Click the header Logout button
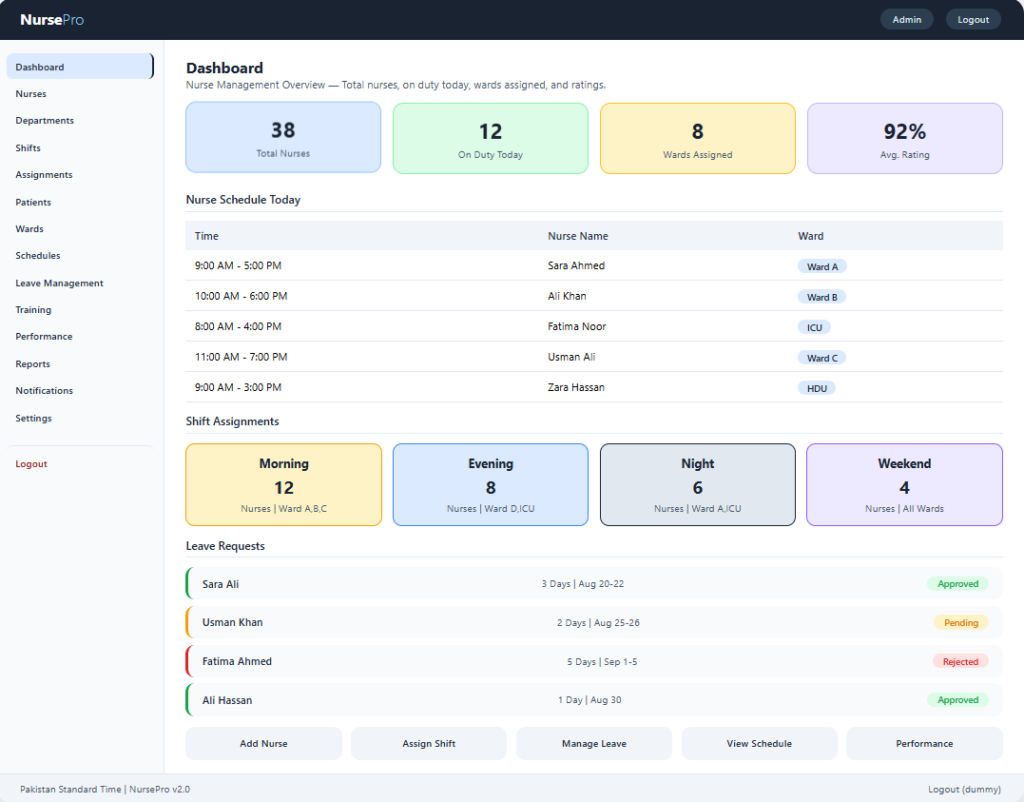Screen dimensions: 1024x802 pos(973,20)
